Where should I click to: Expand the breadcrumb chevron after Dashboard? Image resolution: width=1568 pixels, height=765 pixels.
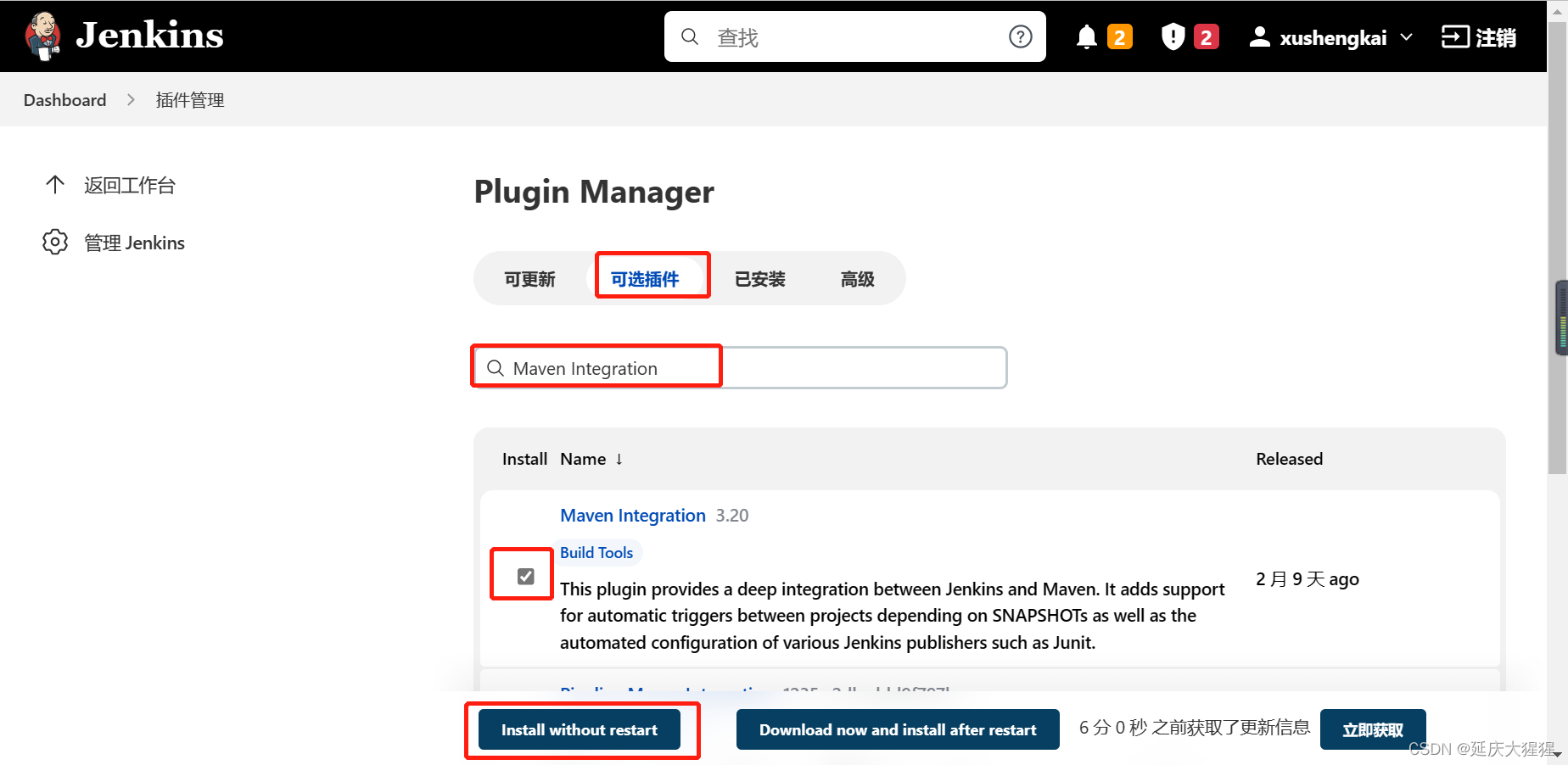[x=131, y=100]
